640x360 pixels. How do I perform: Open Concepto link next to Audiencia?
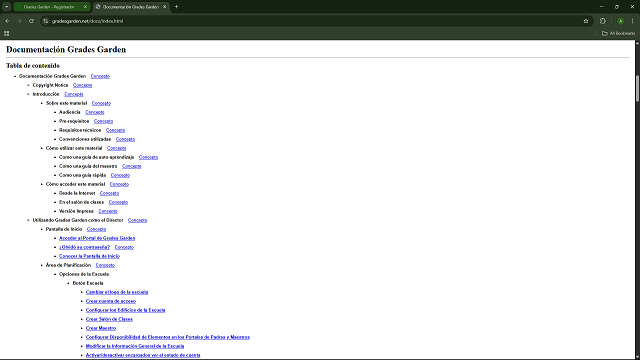(x=95, y=112)
